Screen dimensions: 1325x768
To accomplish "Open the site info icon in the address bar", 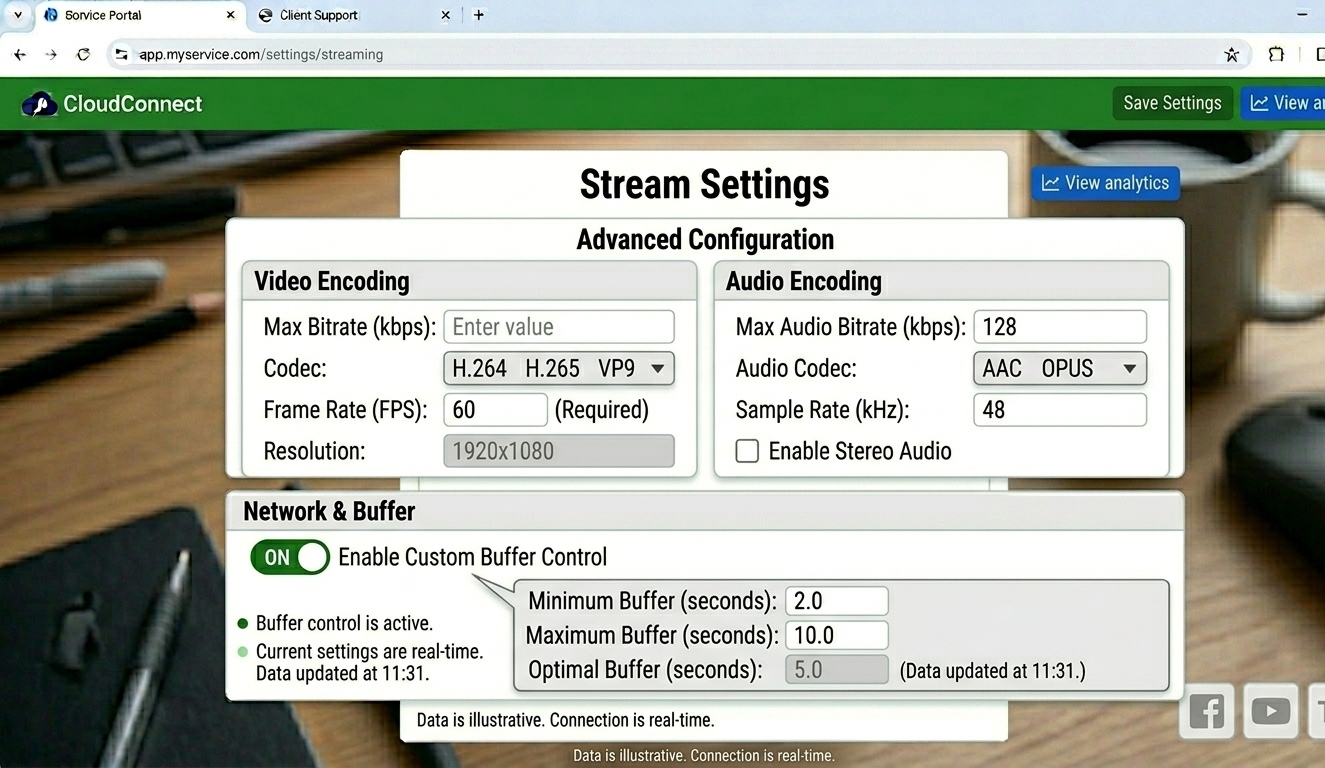I will click(x=121, y=55).
